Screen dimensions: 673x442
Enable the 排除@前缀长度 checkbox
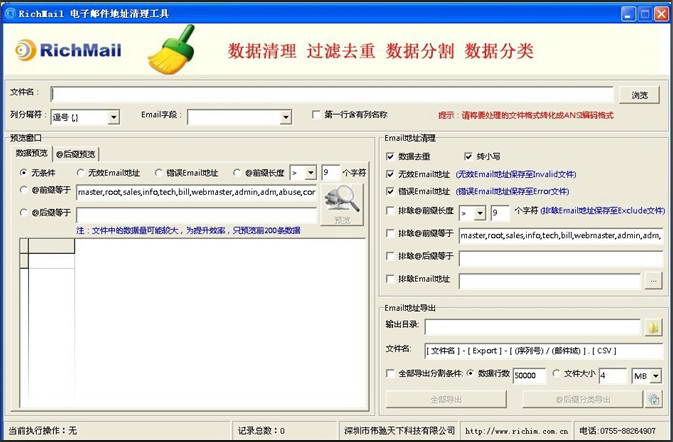click(390, 210)
